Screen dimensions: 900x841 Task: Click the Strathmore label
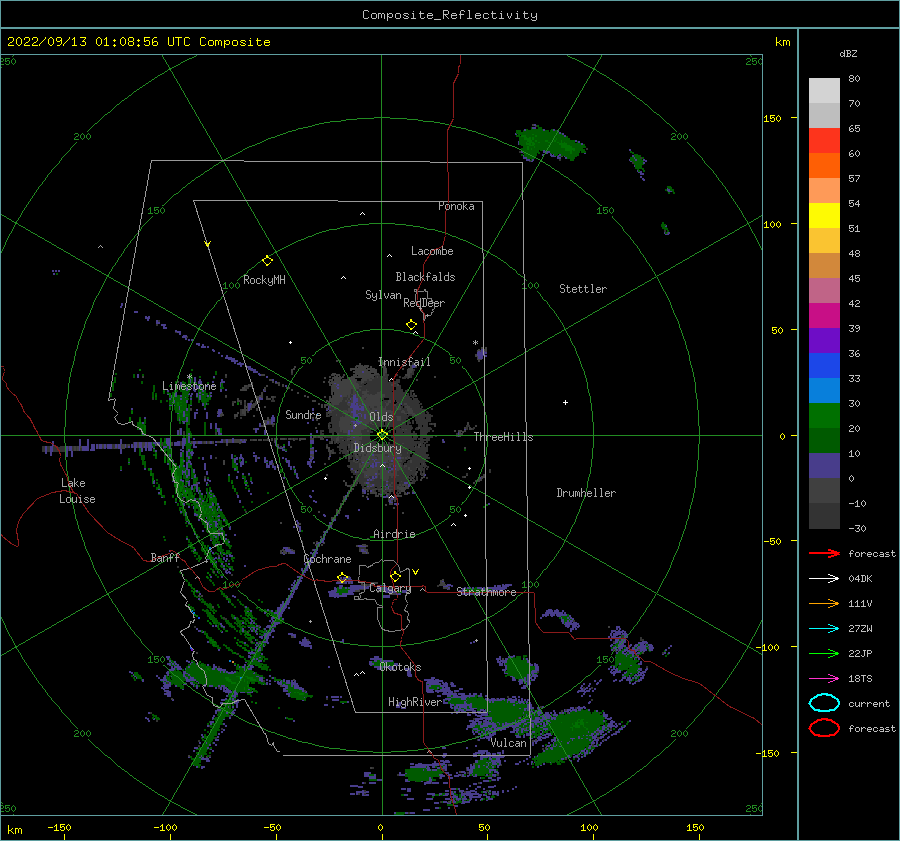(x=487, y=592)
